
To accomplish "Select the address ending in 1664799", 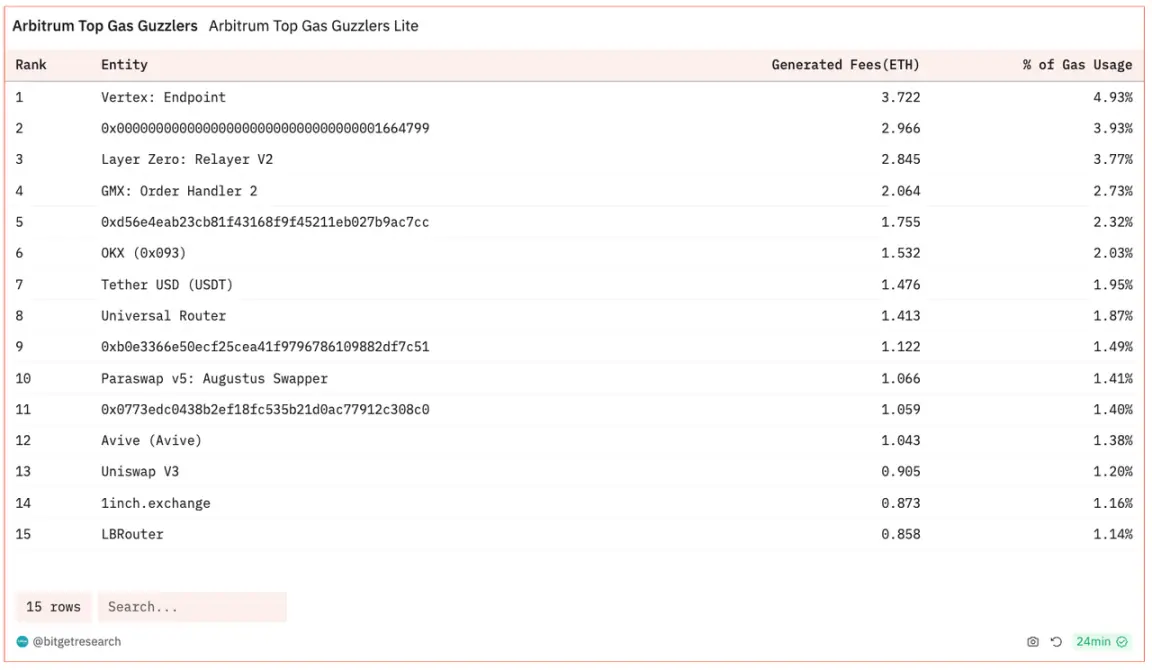I will pyautogui.click(x=265, y=128).
